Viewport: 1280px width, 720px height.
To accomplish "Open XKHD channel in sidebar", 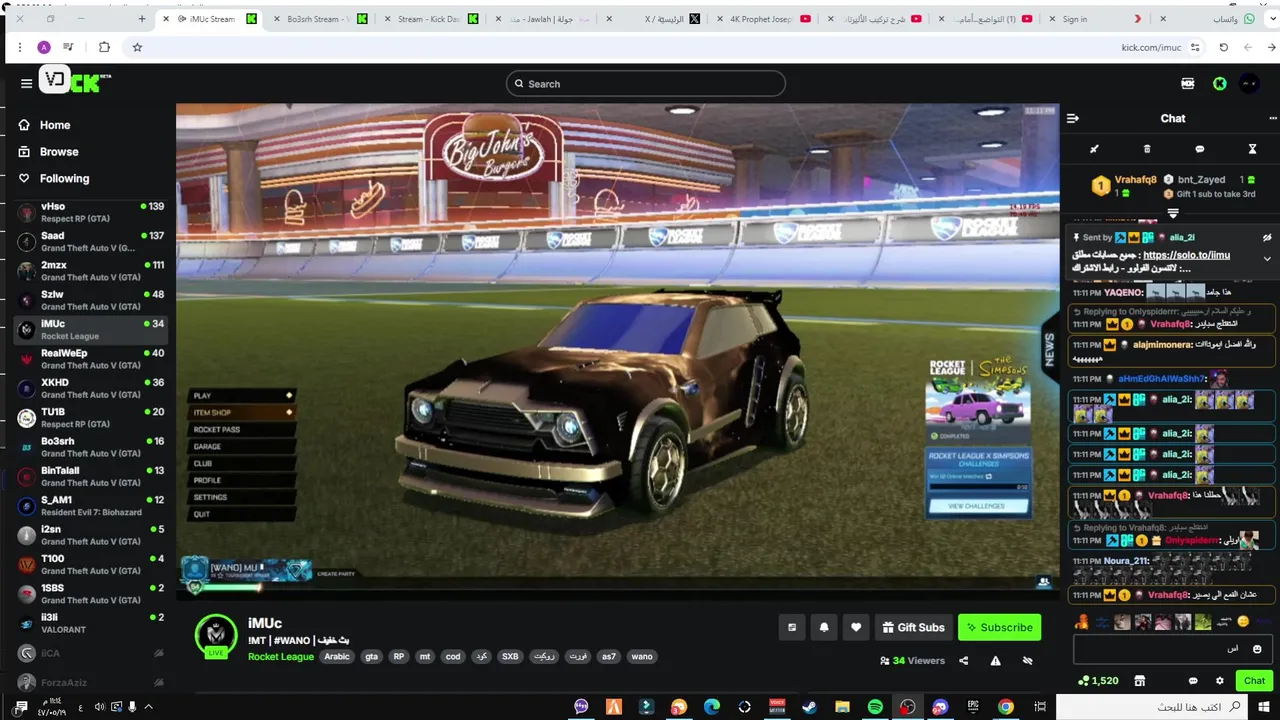I will tap(90, 388).
